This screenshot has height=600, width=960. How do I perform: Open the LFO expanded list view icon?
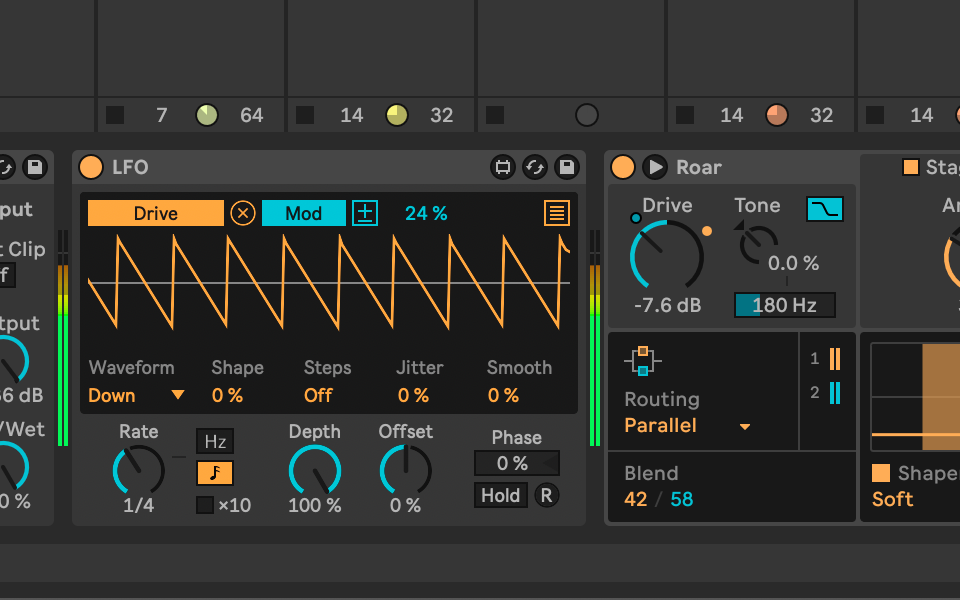click(x=556, y=213)
